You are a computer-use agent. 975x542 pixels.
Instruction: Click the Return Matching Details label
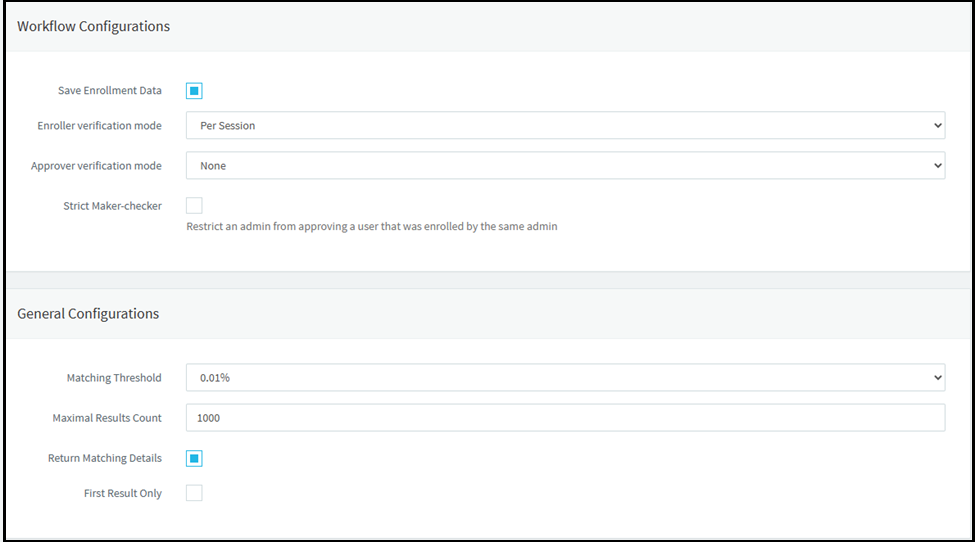(104, 458)
